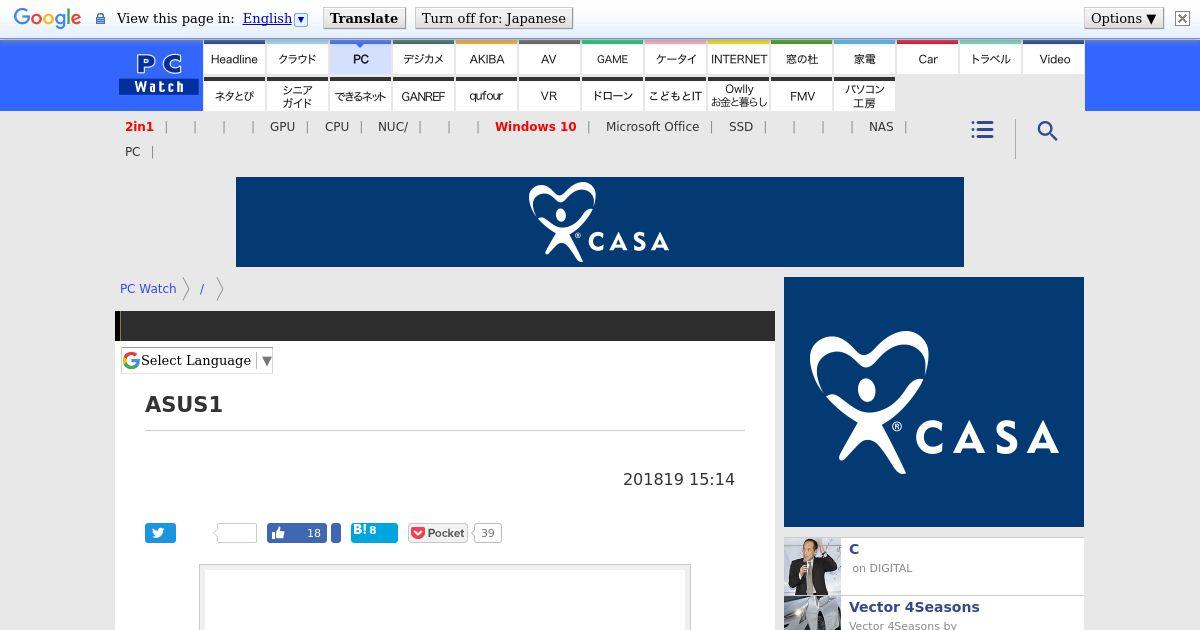This screenshot has width=1200, height=630.
Task: Open the FMV tab
Action: click(801, 95)
